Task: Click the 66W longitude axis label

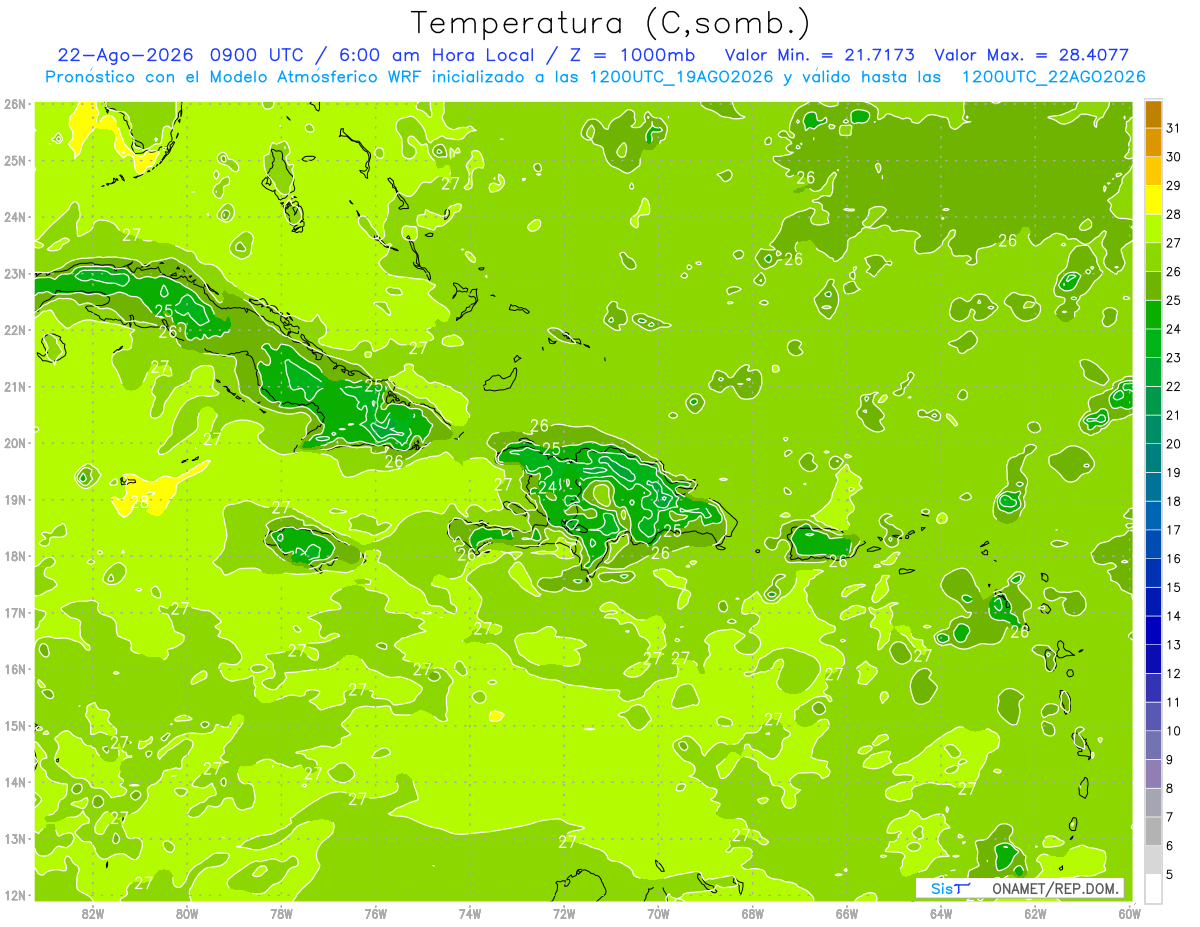Action: (847, 913)
